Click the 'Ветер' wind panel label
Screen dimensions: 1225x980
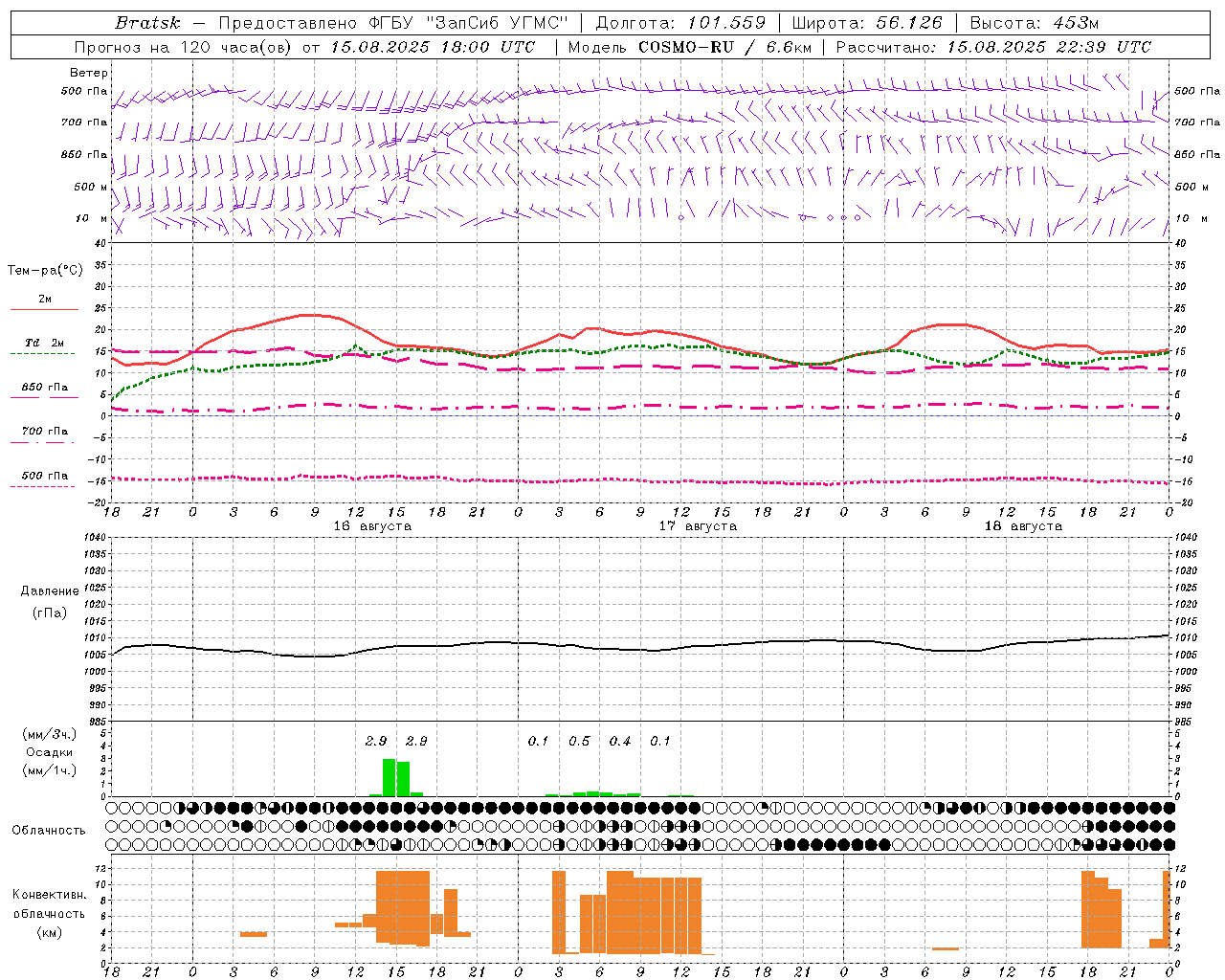tap(89, 73)
